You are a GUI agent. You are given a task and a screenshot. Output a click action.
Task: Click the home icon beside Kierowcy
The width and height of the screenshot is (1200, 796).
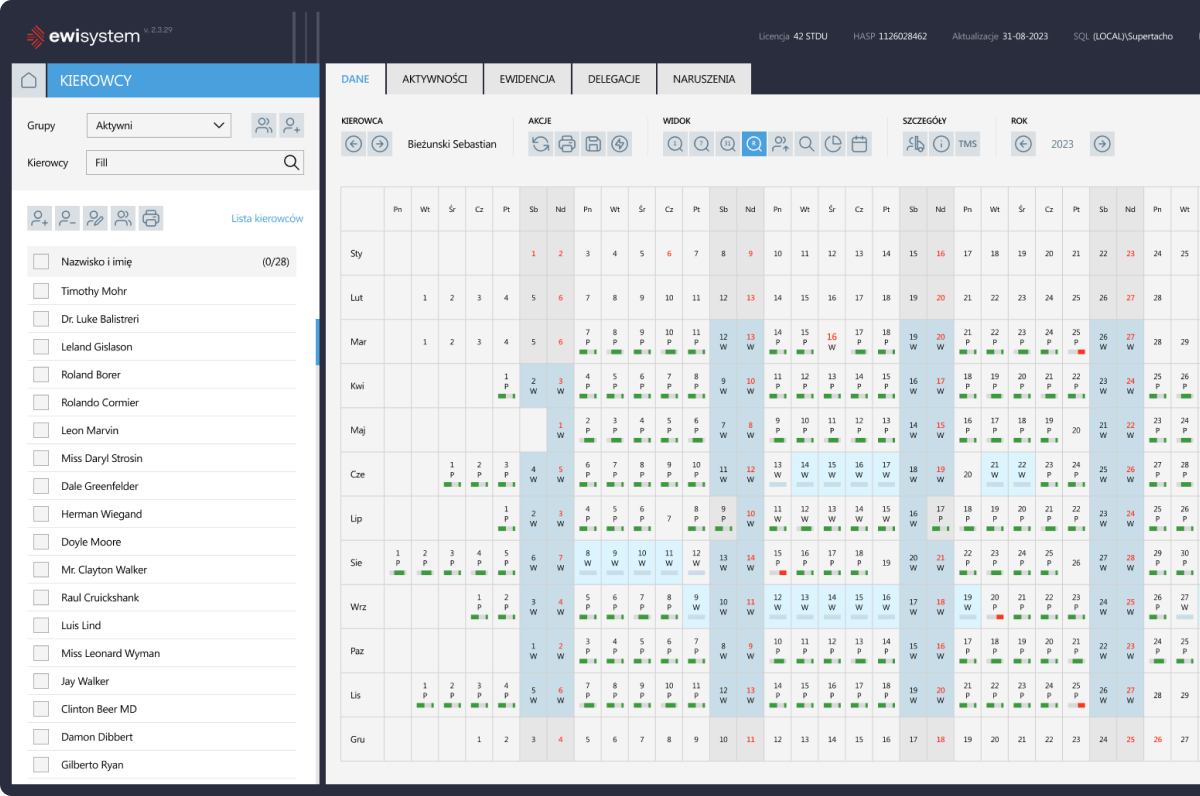tap(29, 81)
